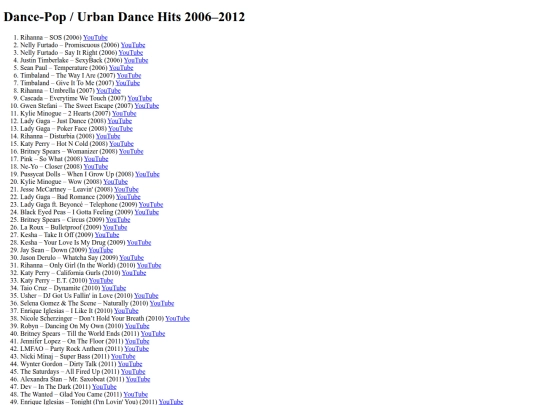Open YouTube link for Dev – In The Dark
The image size is (540, 405).
104,386
